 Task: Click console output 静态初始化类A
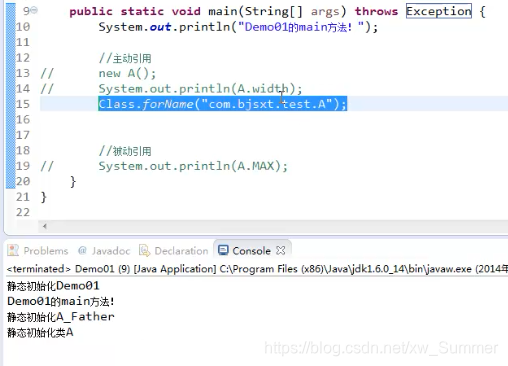(x=40, y=332)
